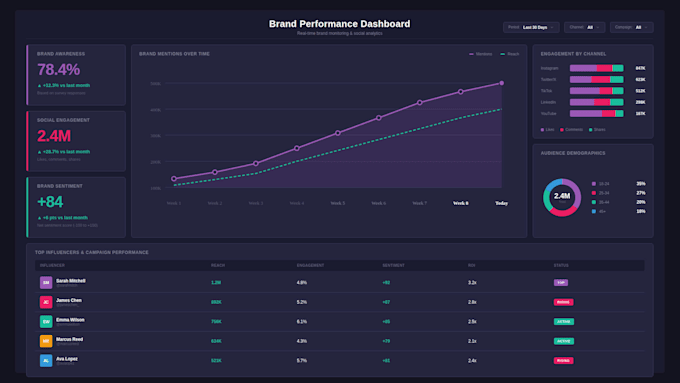Sort table by the Influencer column header
Viewport: 680px width, 383px height.
(52, 265)
